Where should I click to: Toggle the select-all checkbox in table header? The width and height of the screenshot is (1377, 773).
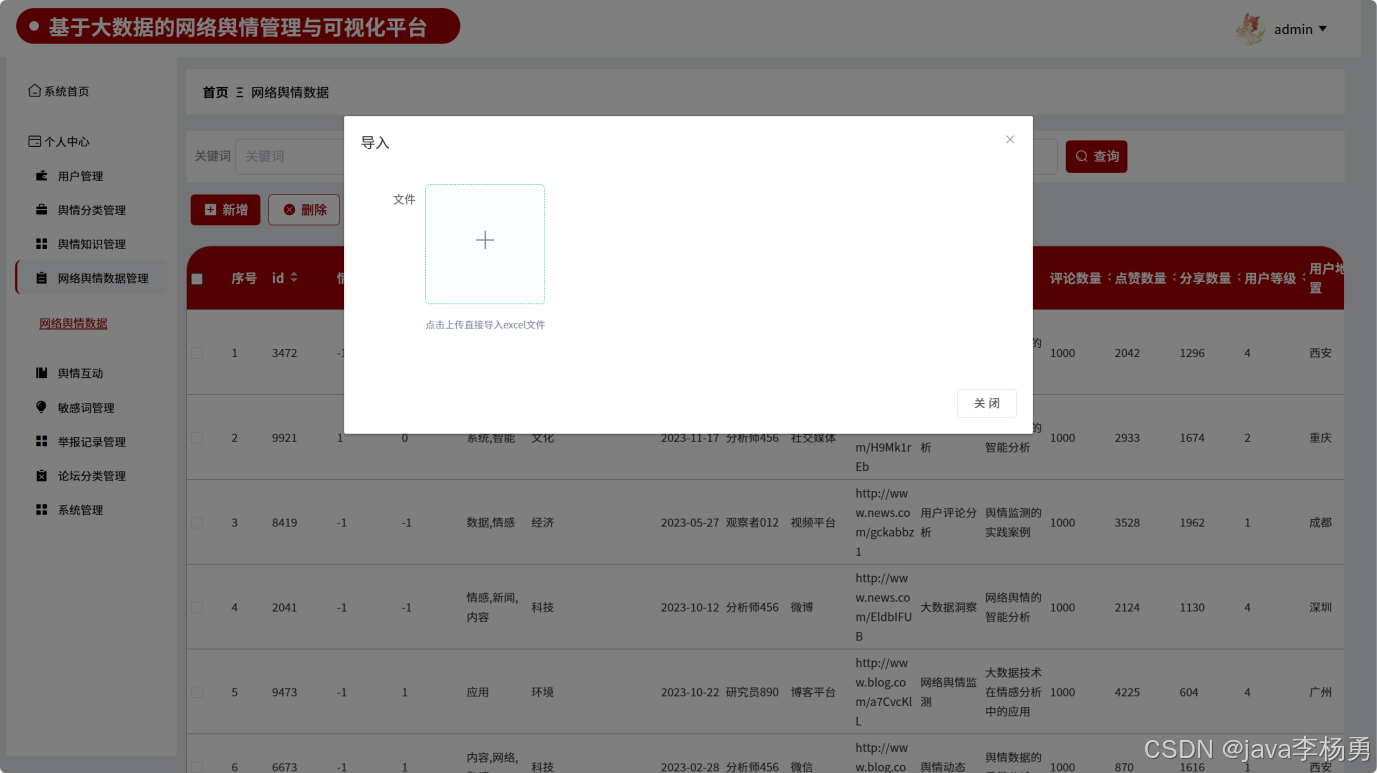[197, 279]
